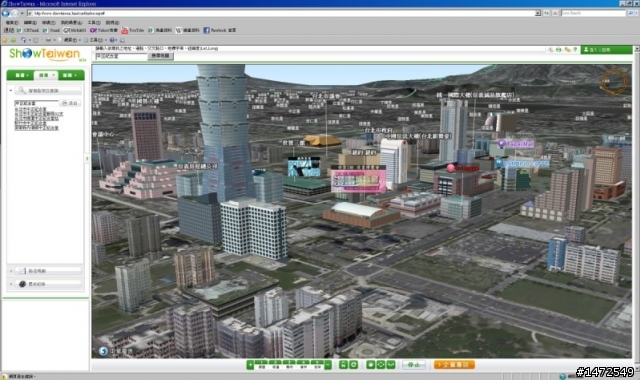The width and height of the screenshot is (640, 380).
Task: Click the green zoom-out minus button
Action: 328,364
